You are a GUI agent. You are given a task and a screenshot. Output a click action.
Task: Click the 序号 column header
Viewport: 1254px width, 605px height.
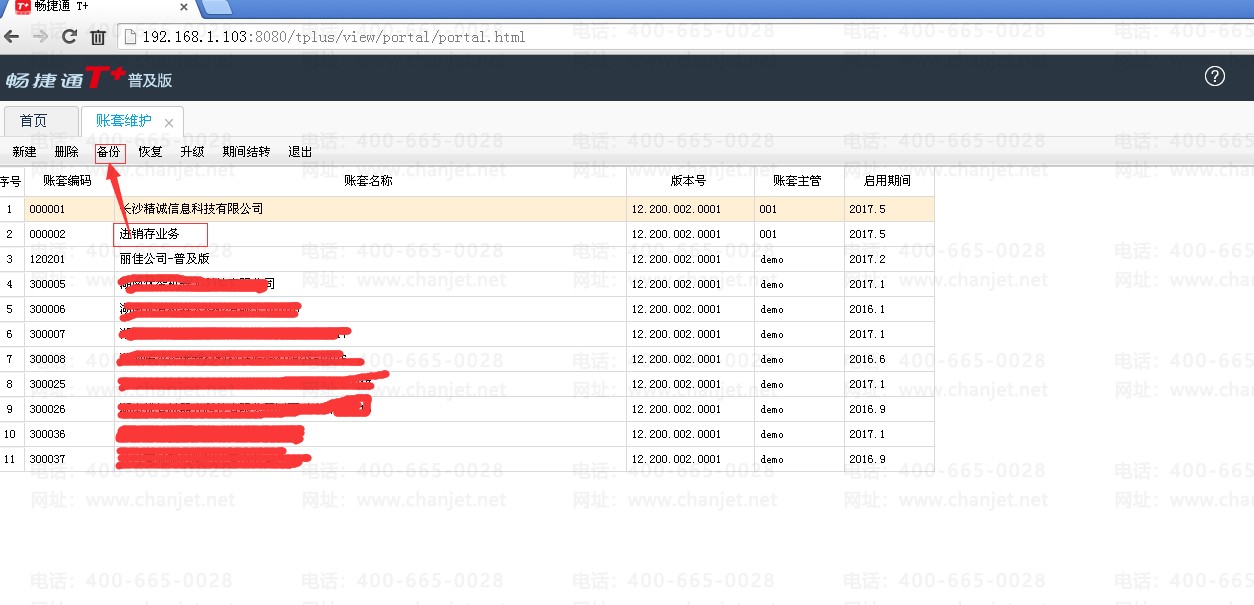pos(10,181)
